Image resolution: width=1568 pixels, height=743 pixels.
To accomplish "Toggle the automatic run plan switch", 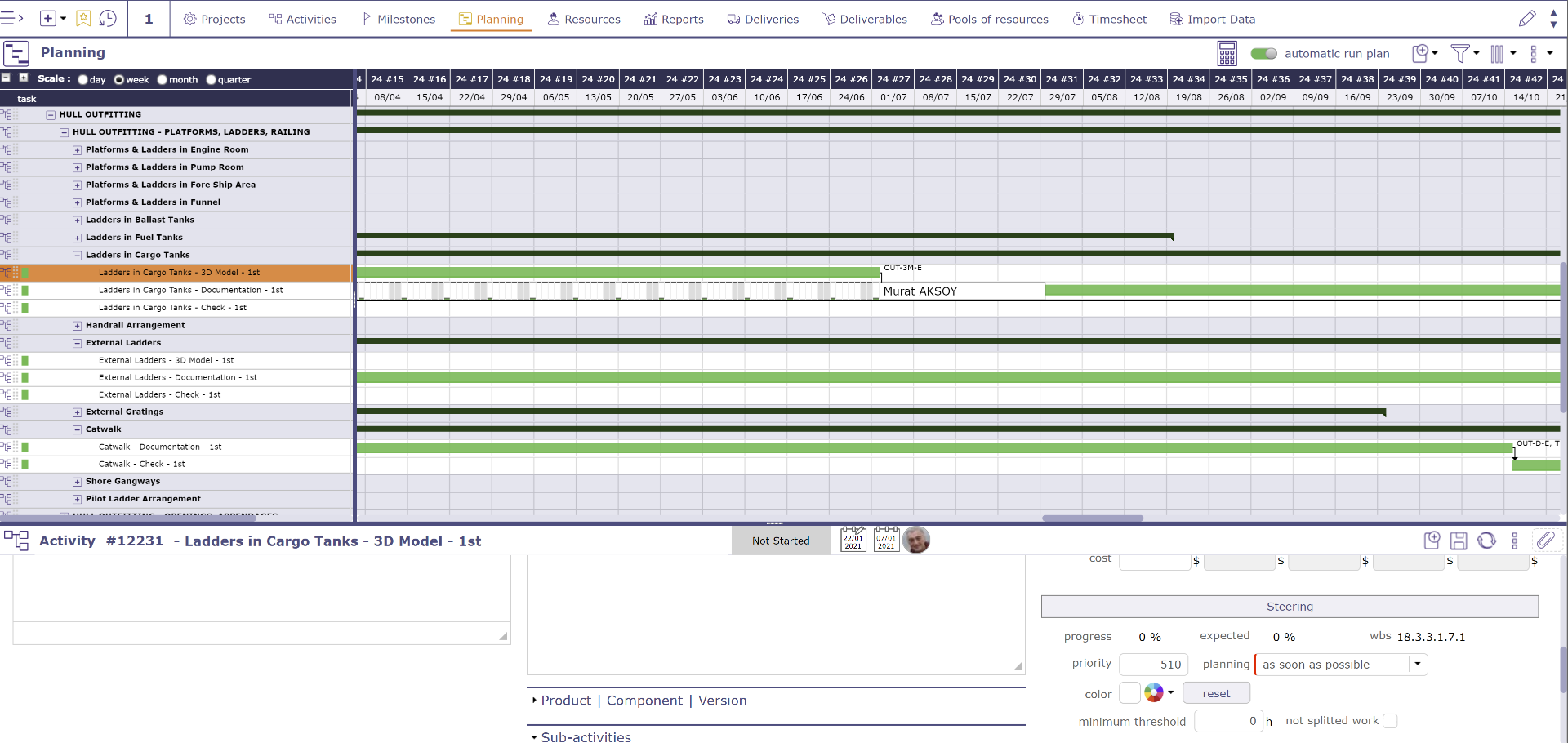I will [x=1263, y=54].
